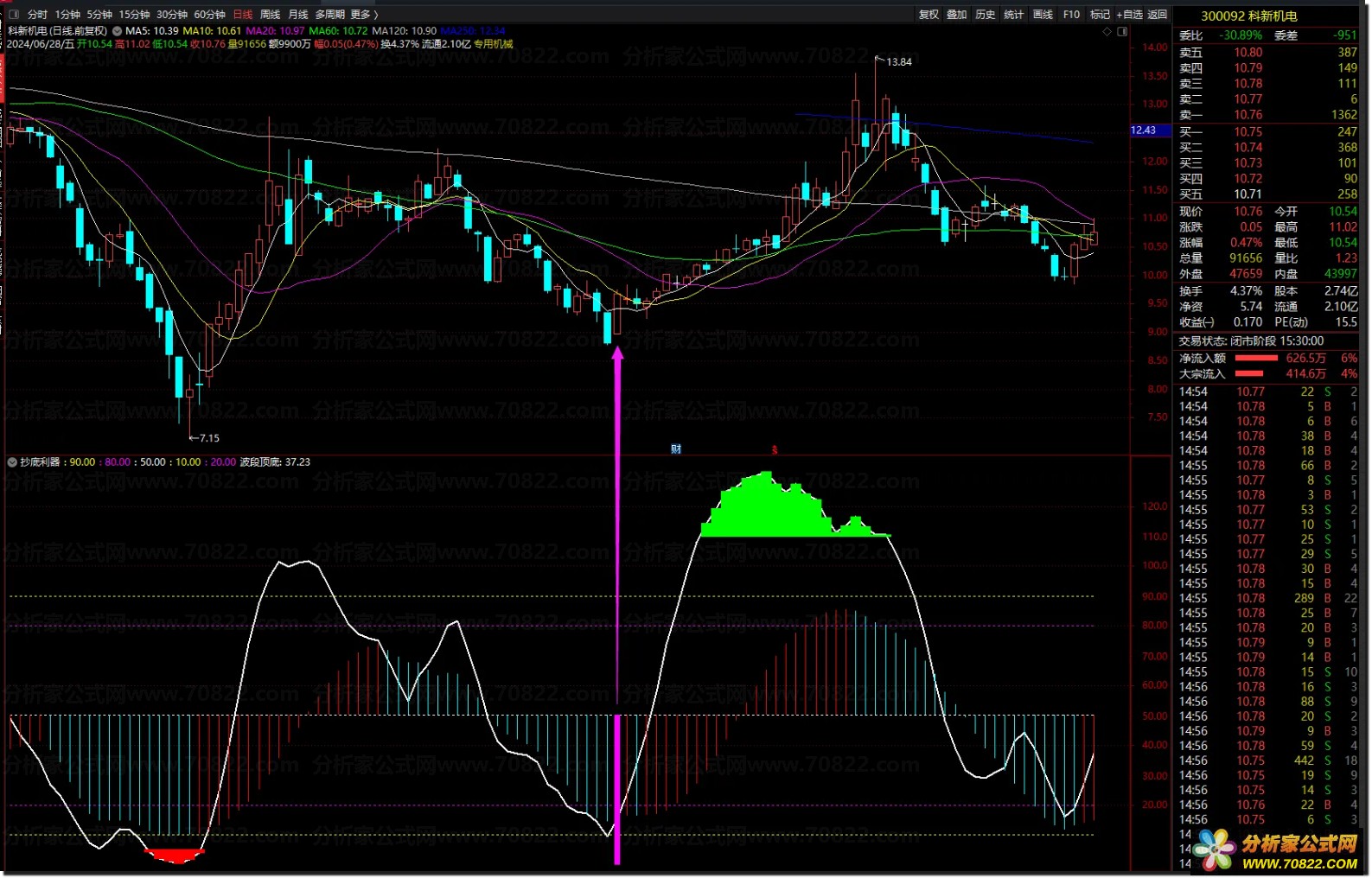Select the 60分钟 period tab
Image resolution: width=1372 pixels, height=878 pixels.
pos(209,15)
